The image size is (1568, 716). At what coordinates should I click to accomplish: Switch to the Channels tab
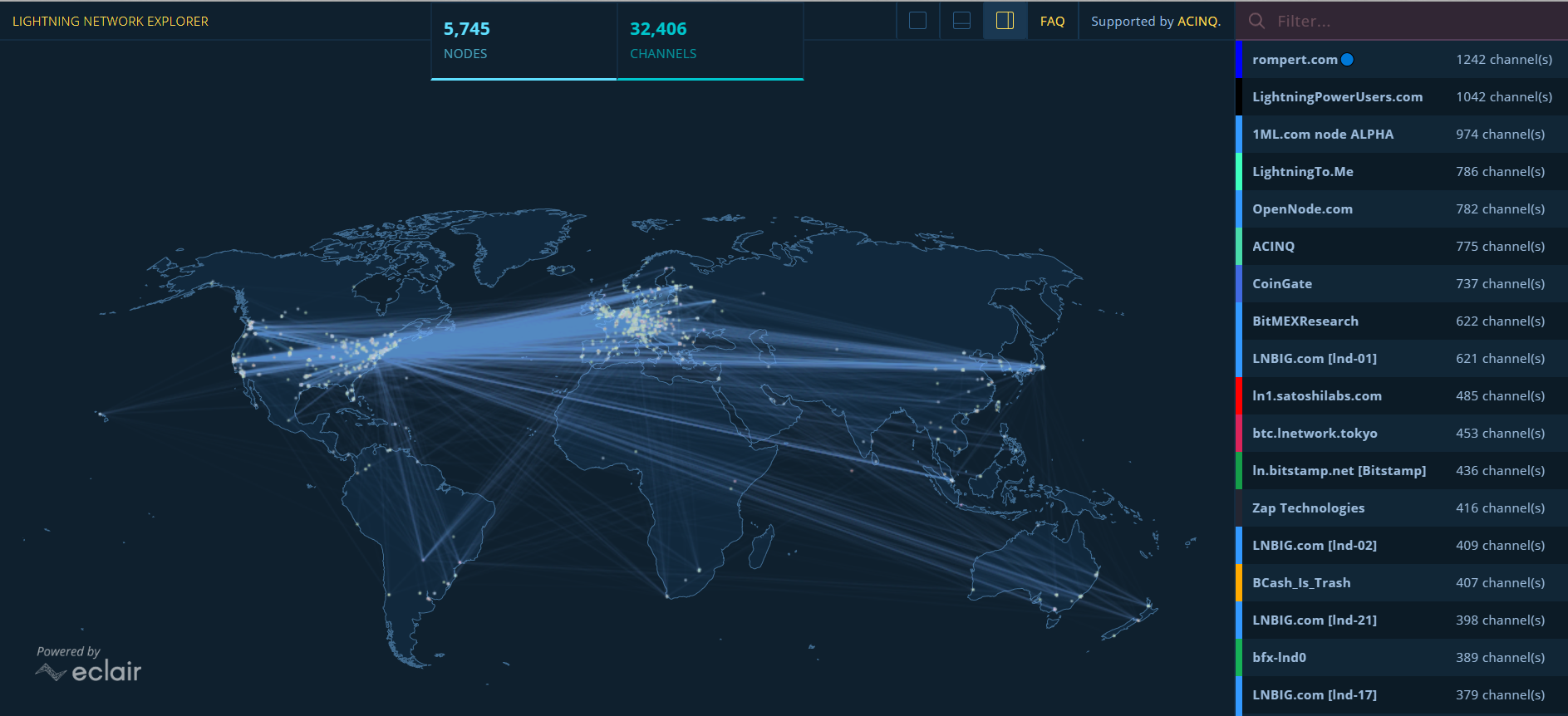click(x=710, y=41)
